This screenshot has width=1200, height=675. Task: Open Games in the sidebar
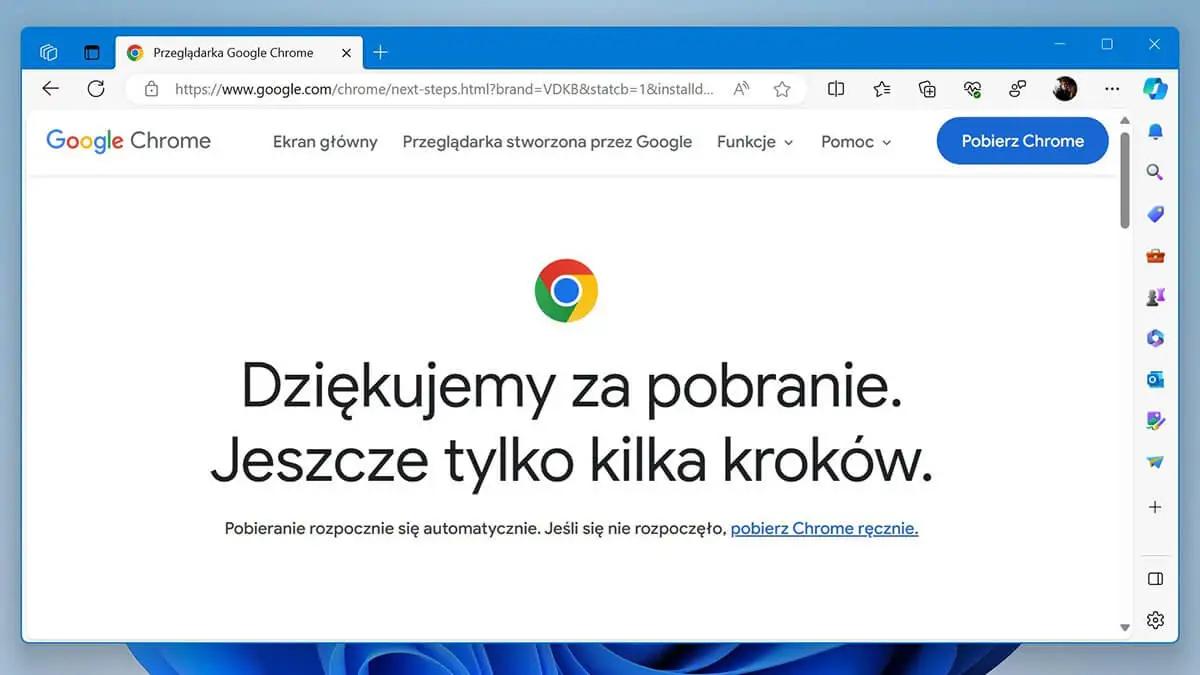1155,297
